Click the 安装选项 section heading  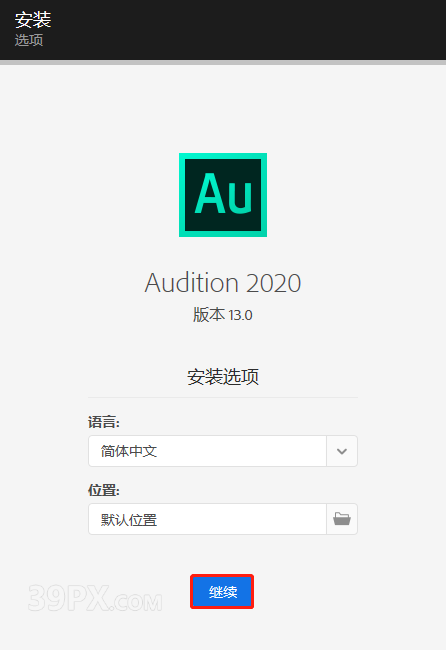pyautogui.click(x=223, y=376)
